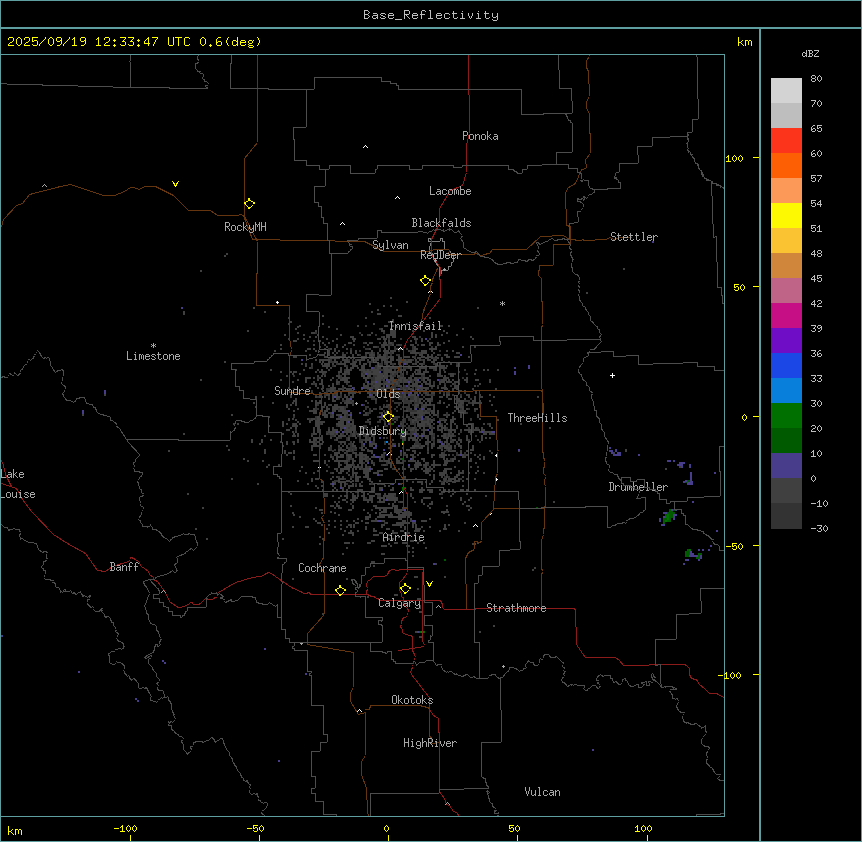Click the yellow diamond marker below Cochrane
This screenshot has width=862, height=842.
pyautogui.click(x=340, y=591)
